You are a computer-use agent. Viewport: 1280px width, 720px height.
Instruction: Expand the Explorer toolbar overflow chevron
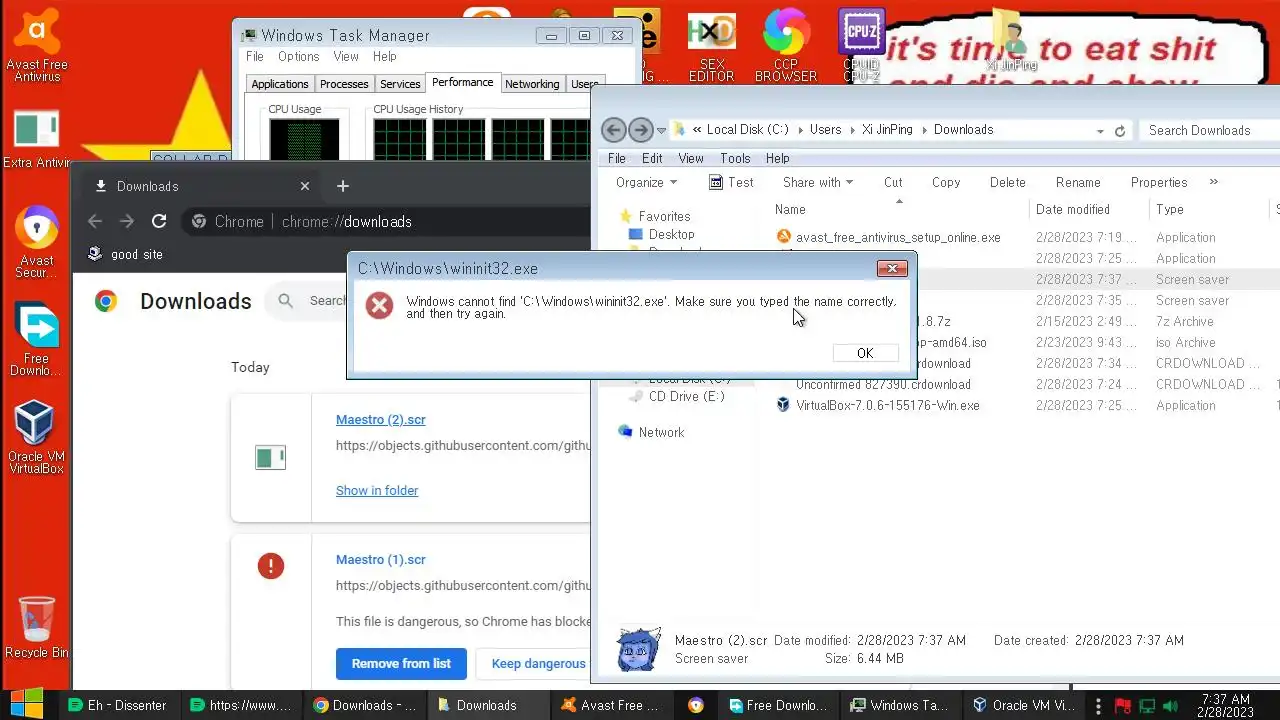pos(1213,182)
